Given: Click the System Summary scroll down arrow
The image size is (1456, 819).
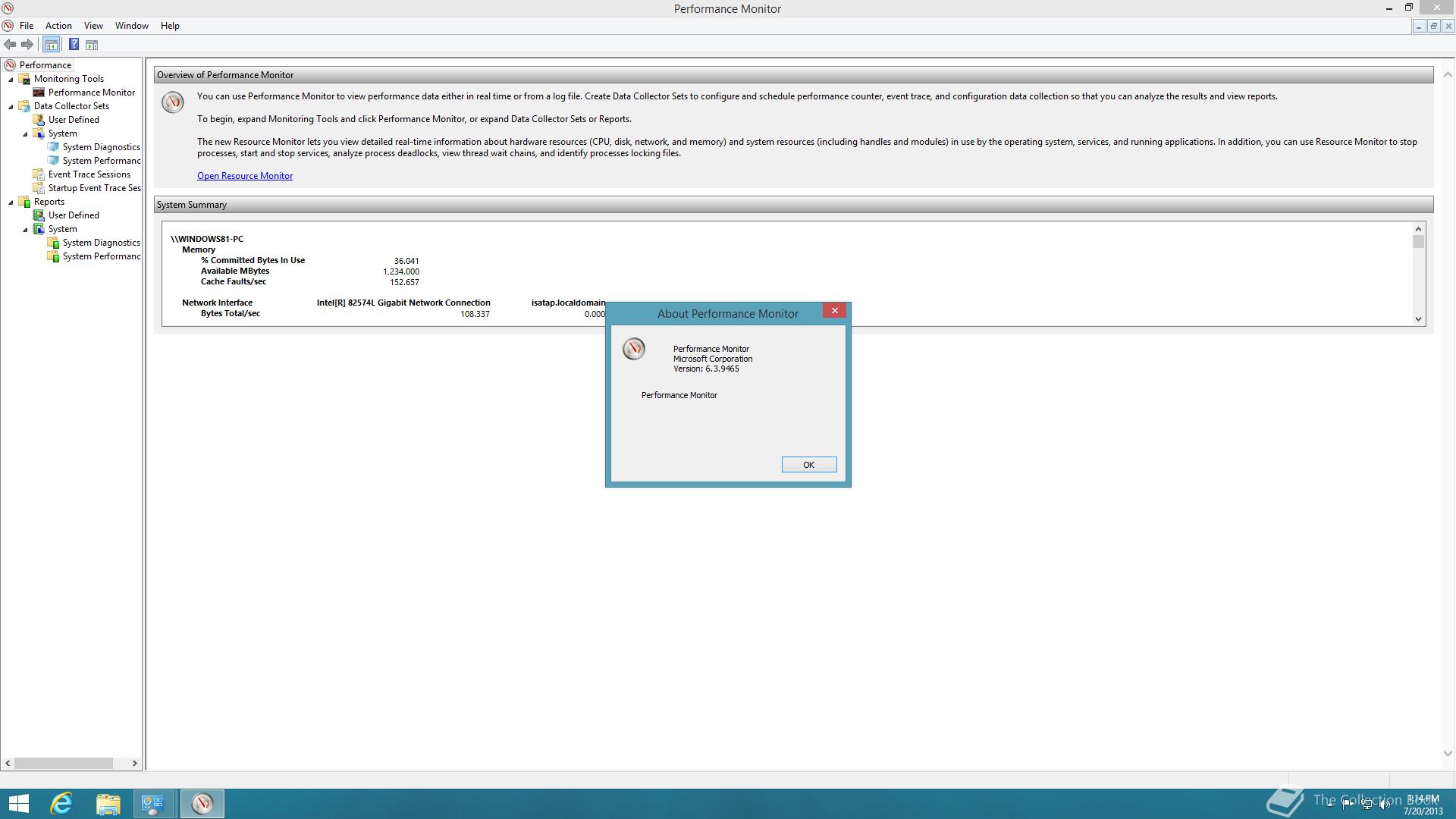Looking at the screenshot, I should click(1419, 319).
